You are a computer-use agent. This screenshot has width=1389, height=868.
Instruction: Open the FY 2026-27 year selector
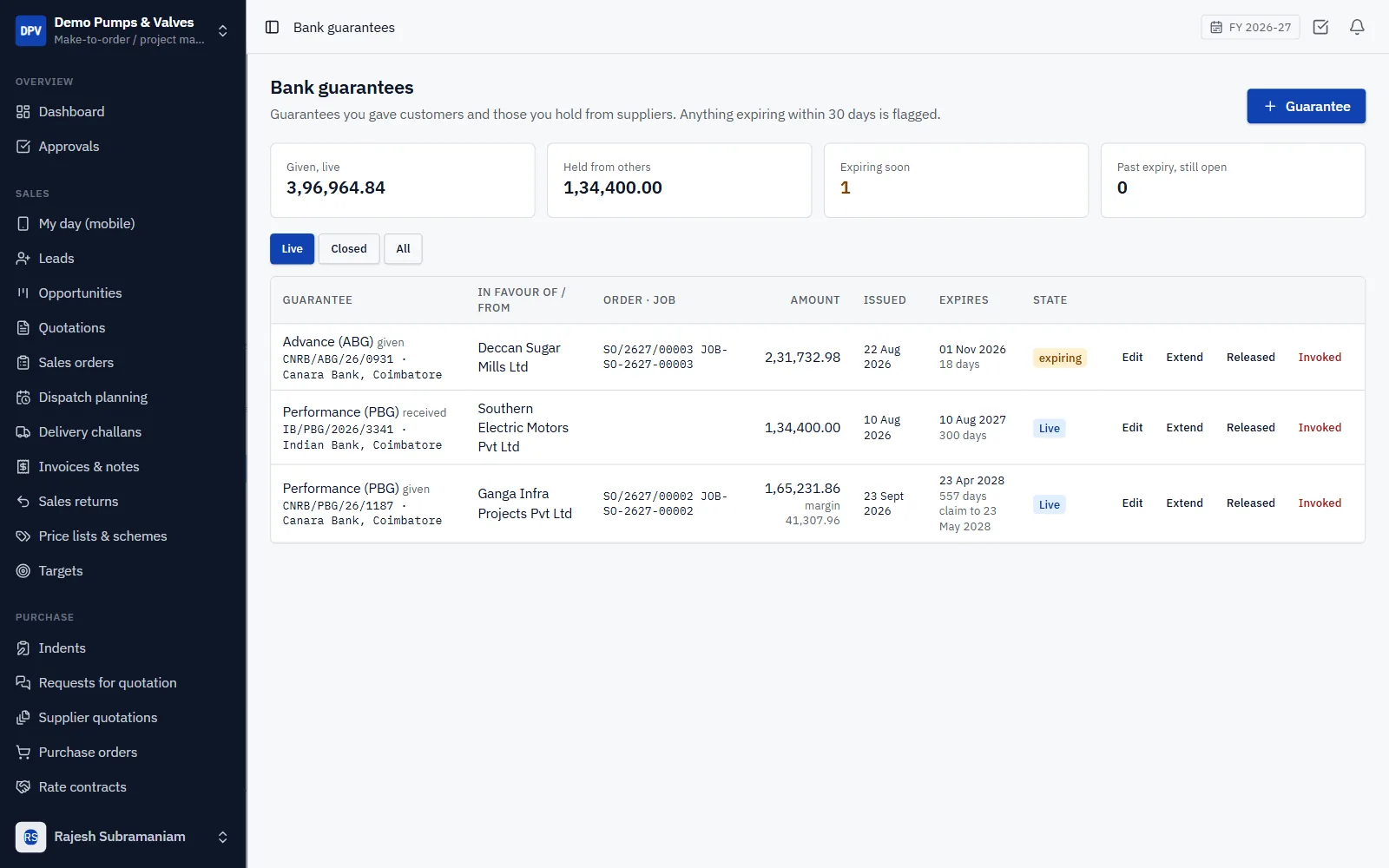pyautogui.click(x=1250, y=27)
